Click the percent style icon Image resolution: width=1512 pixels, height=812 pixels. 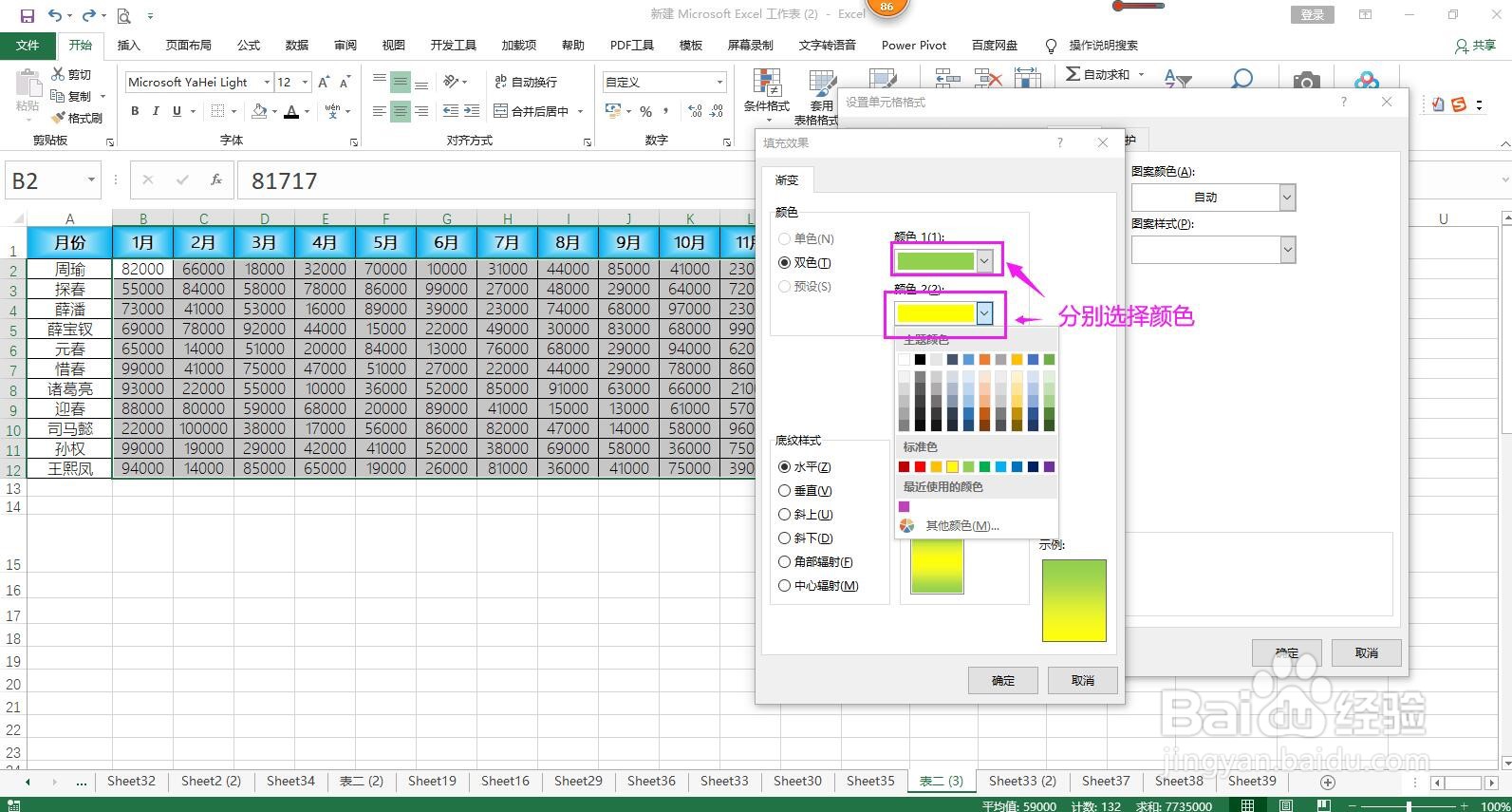(645, 111)
